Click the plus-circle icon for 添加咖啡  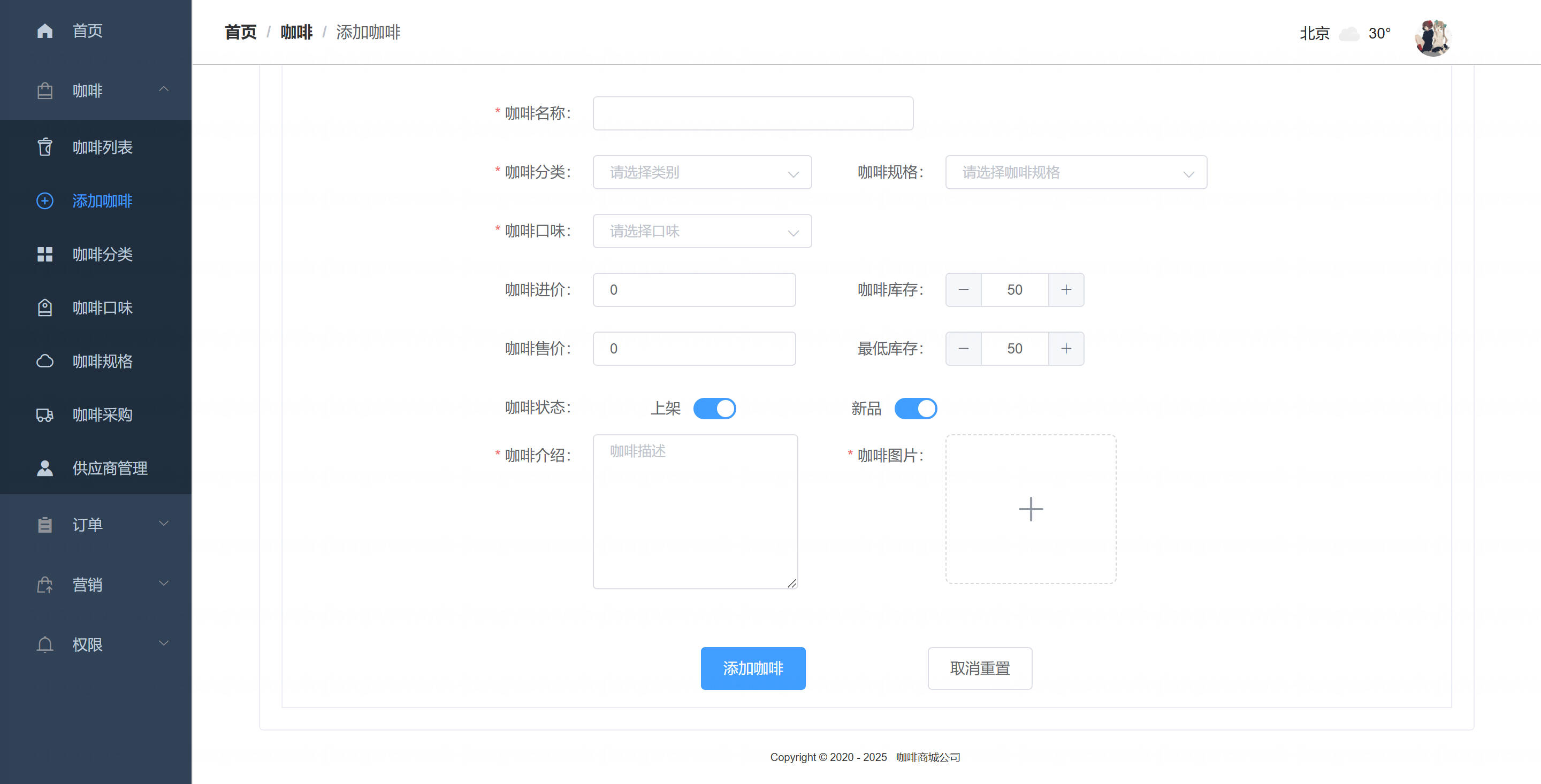point(45,201)
